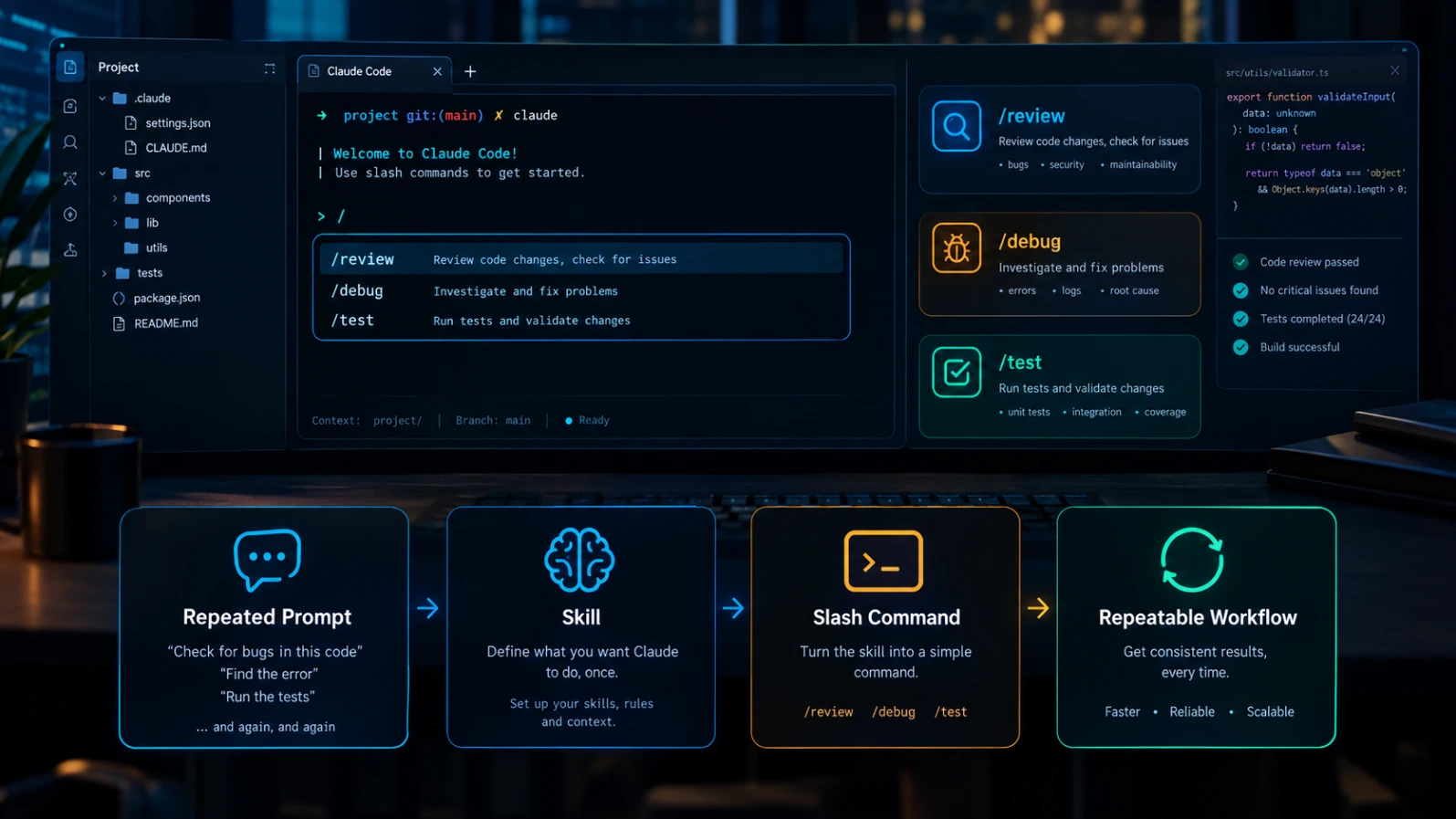This screenshot has height=819, width=1456.
Task: Click the package.json braces icon
Action: pos(119,298)
